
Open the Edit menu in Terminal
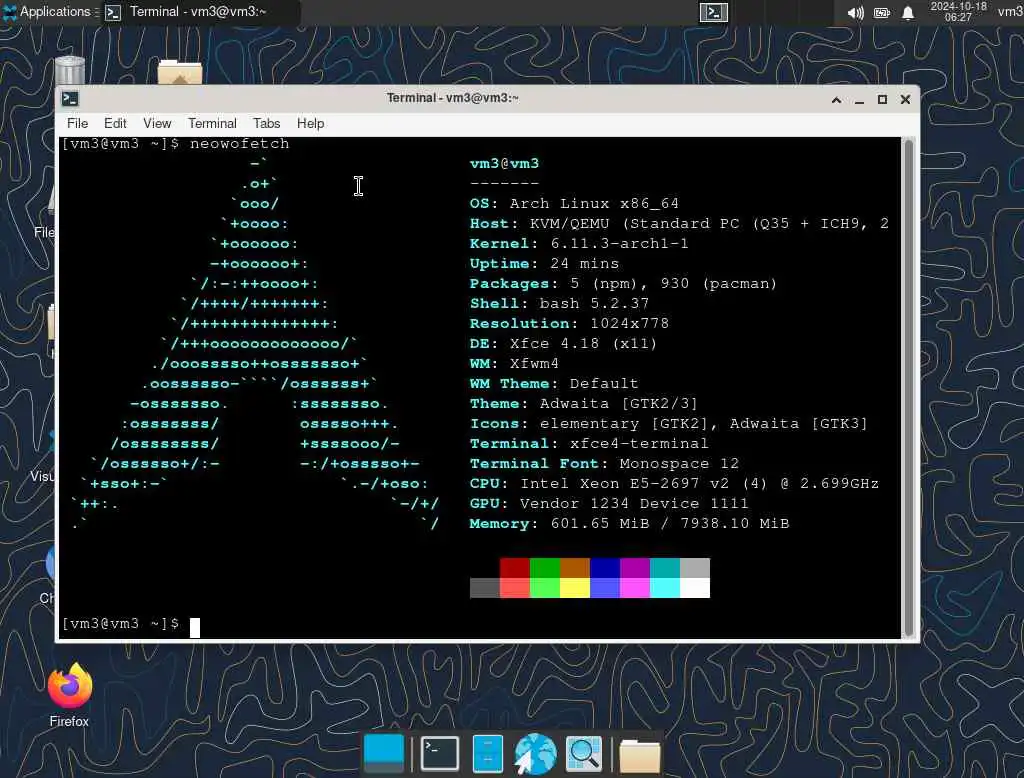coord(115,123)
